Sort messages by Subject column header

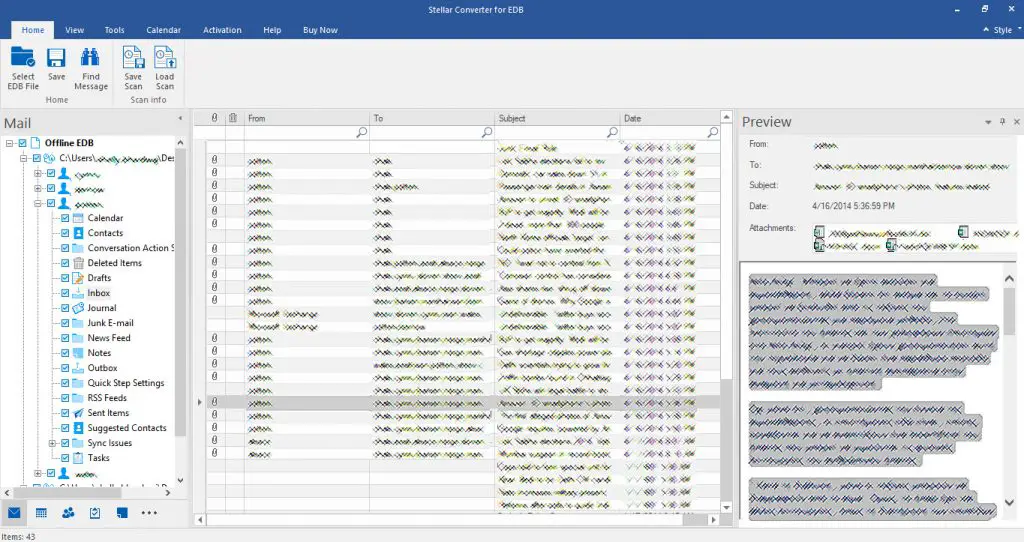click(x=558, y=118)
